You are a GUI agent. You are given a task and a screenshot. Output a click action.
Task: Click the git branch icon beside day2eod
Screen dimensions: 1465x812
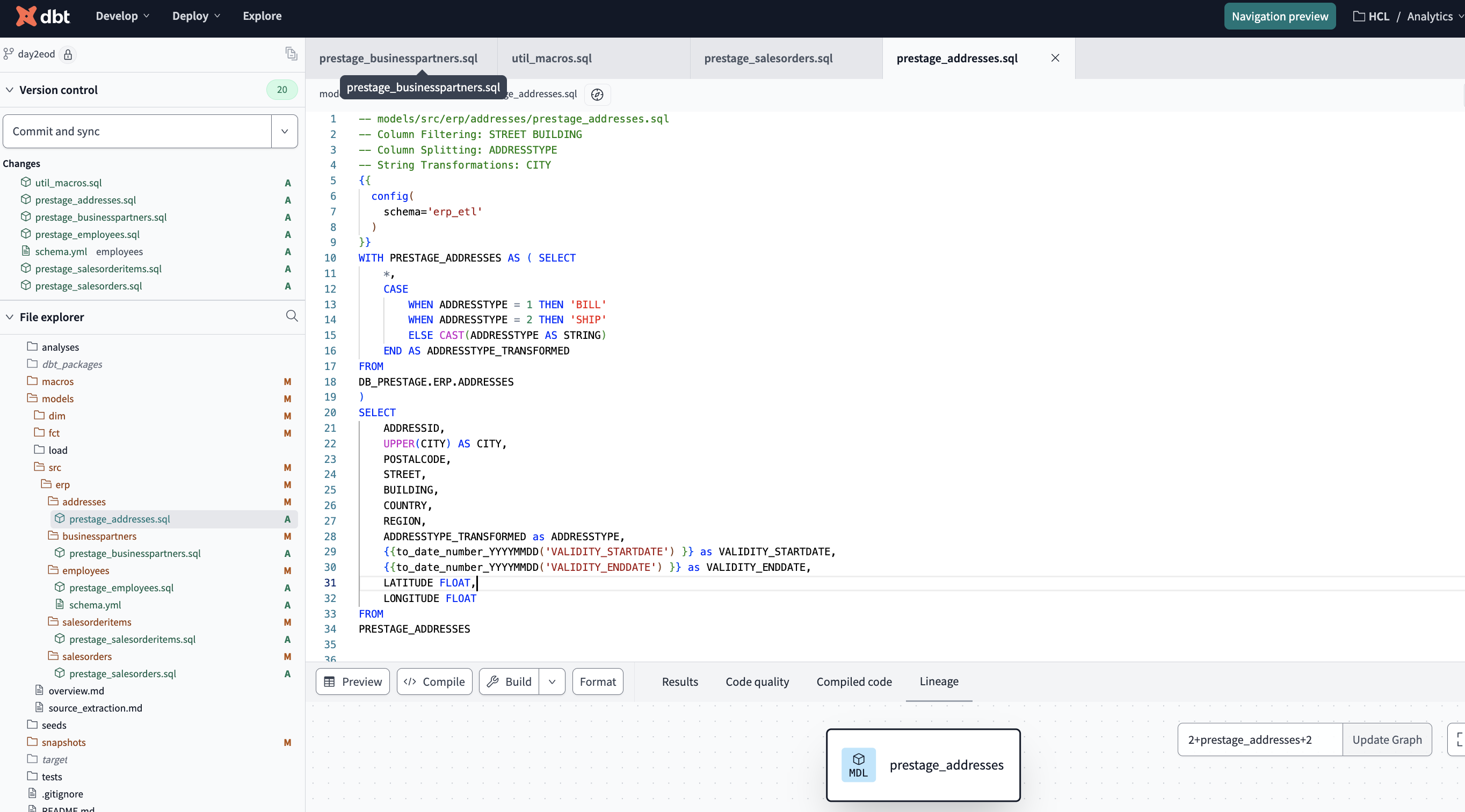pos(8,54)
